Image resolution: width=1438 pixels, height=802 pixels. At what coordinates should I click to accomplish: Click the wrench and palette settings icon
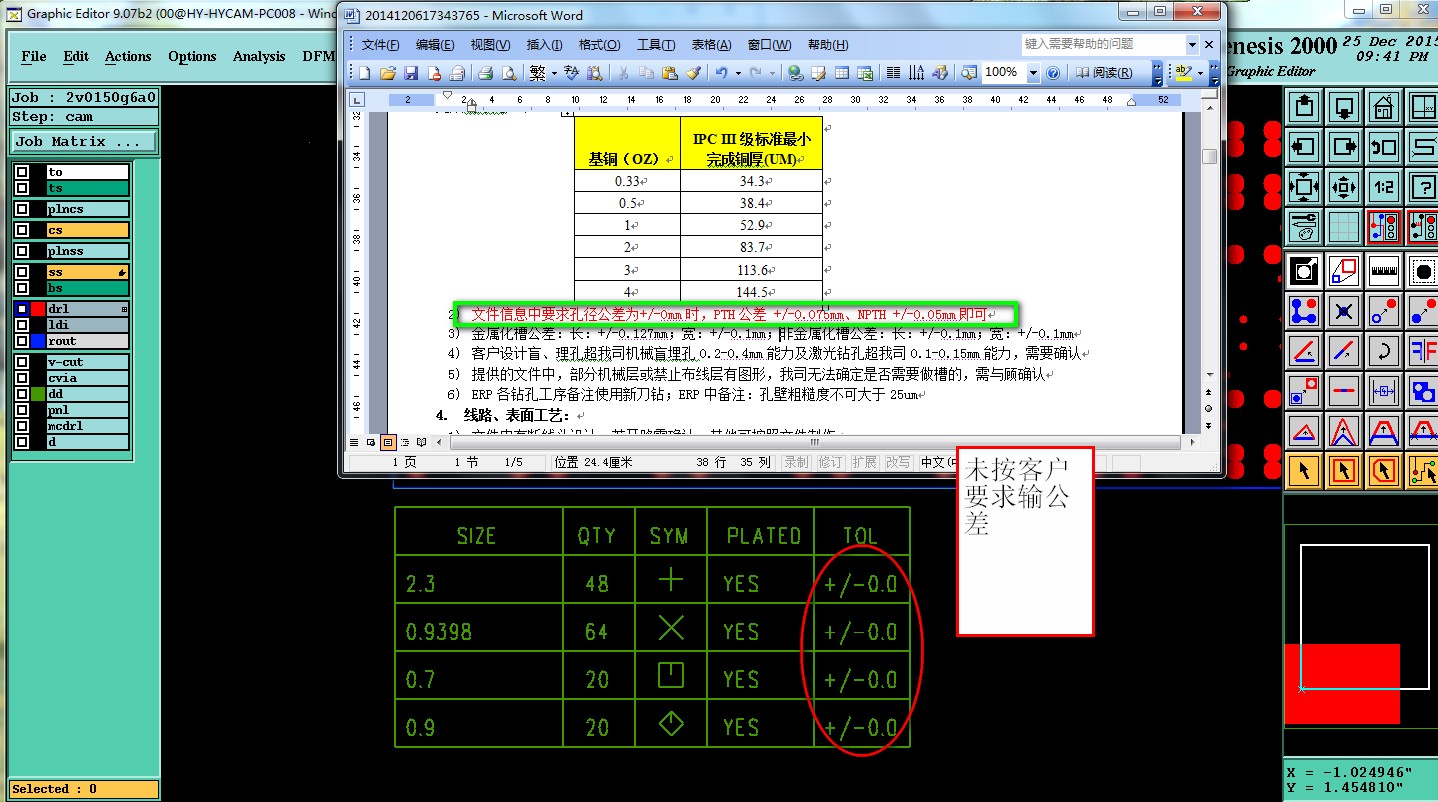coord(1304,227)
